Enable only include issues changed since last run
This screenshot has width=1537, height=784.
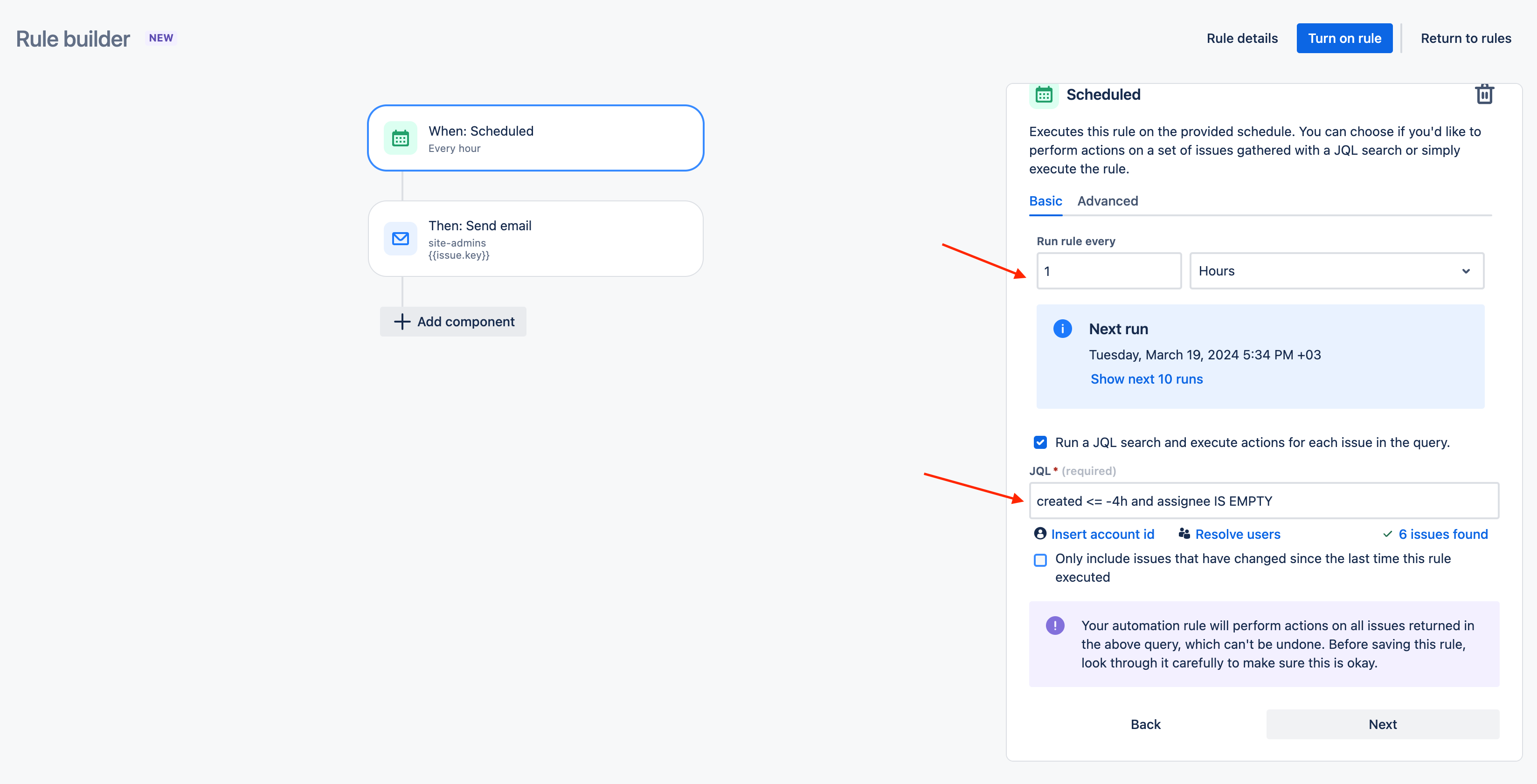coord(1040,560)
